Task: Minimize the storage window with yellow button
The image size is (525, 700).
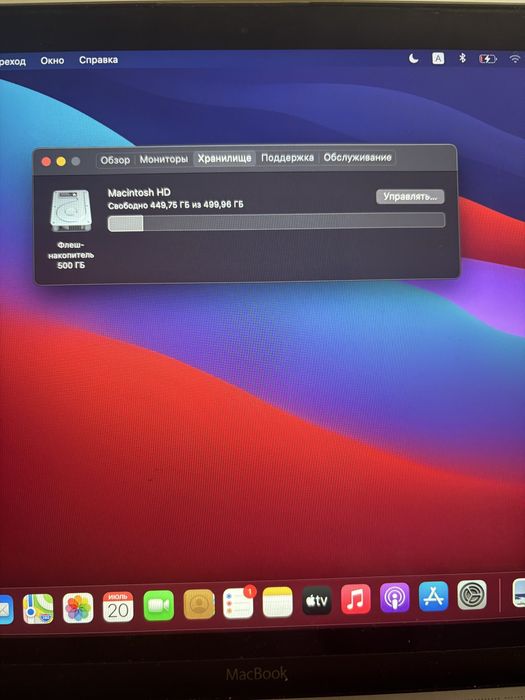Action: pyautogui.click(x=61, y=161)
